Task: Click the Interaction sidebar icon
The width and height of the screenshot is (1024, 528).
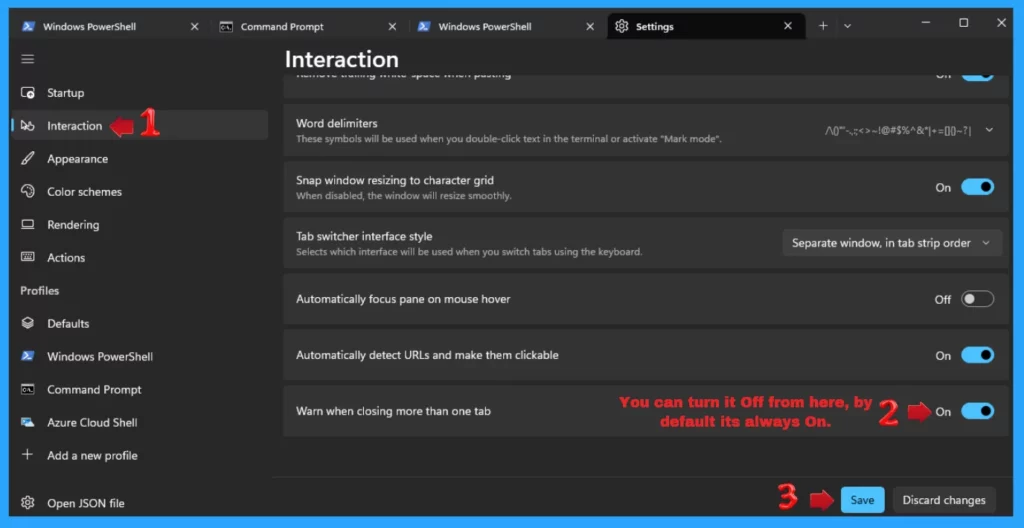Action: 27,125
